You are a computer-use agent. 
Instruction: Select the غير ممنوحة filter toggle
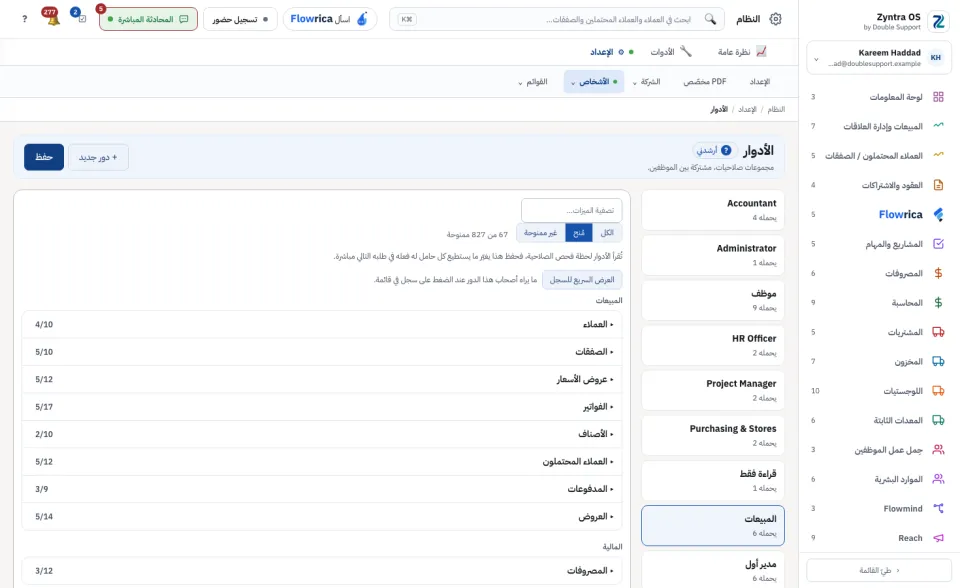541,233
